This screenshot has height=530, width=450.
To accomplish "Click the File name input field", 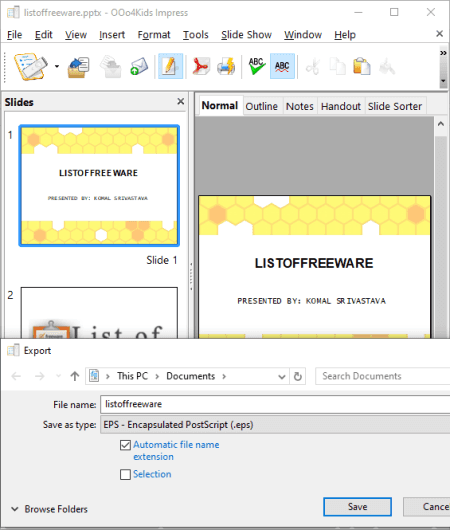I will point(275,404).
